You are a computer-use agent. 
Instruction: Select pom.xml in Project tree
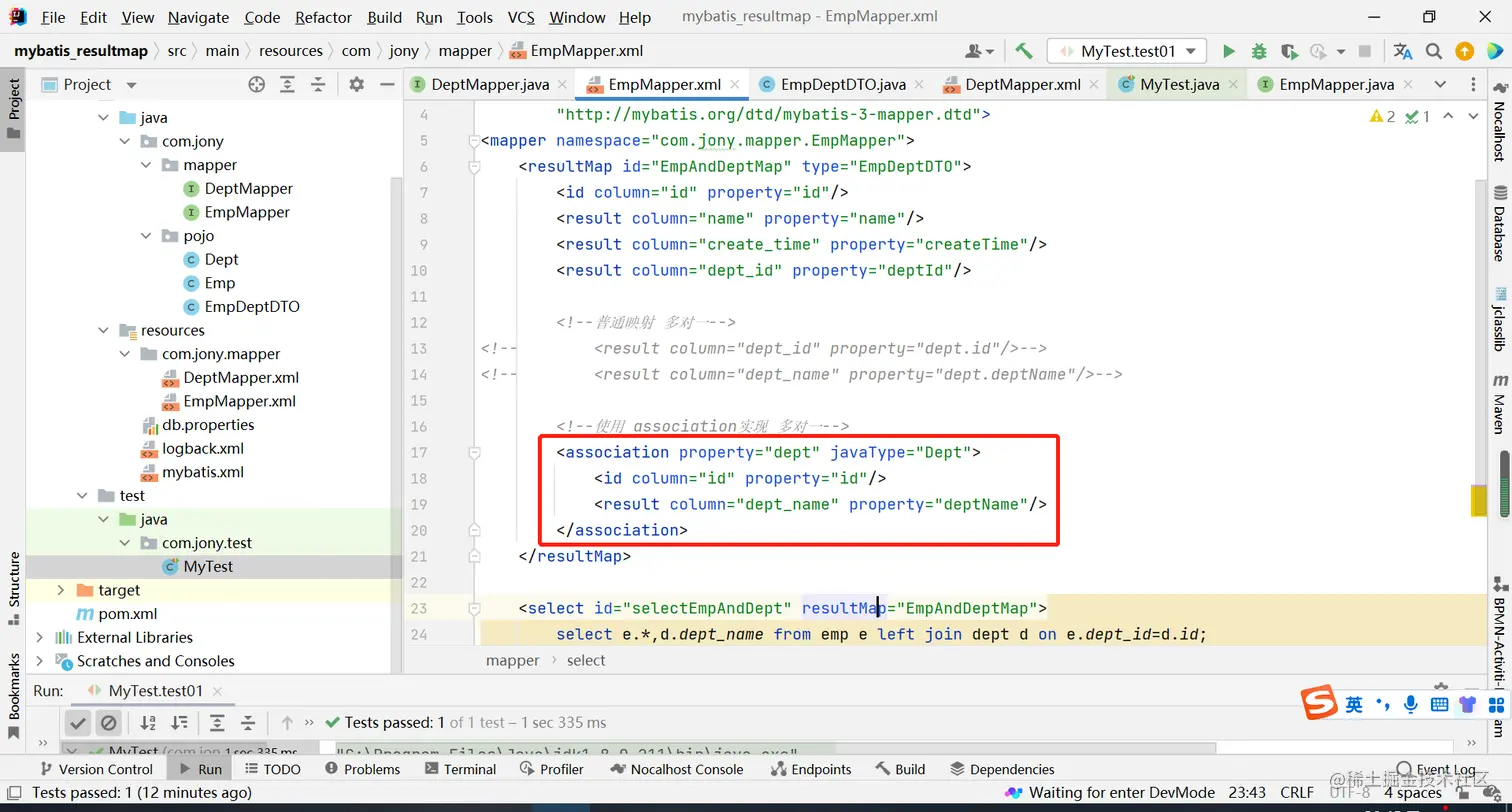tap(128, 614)
